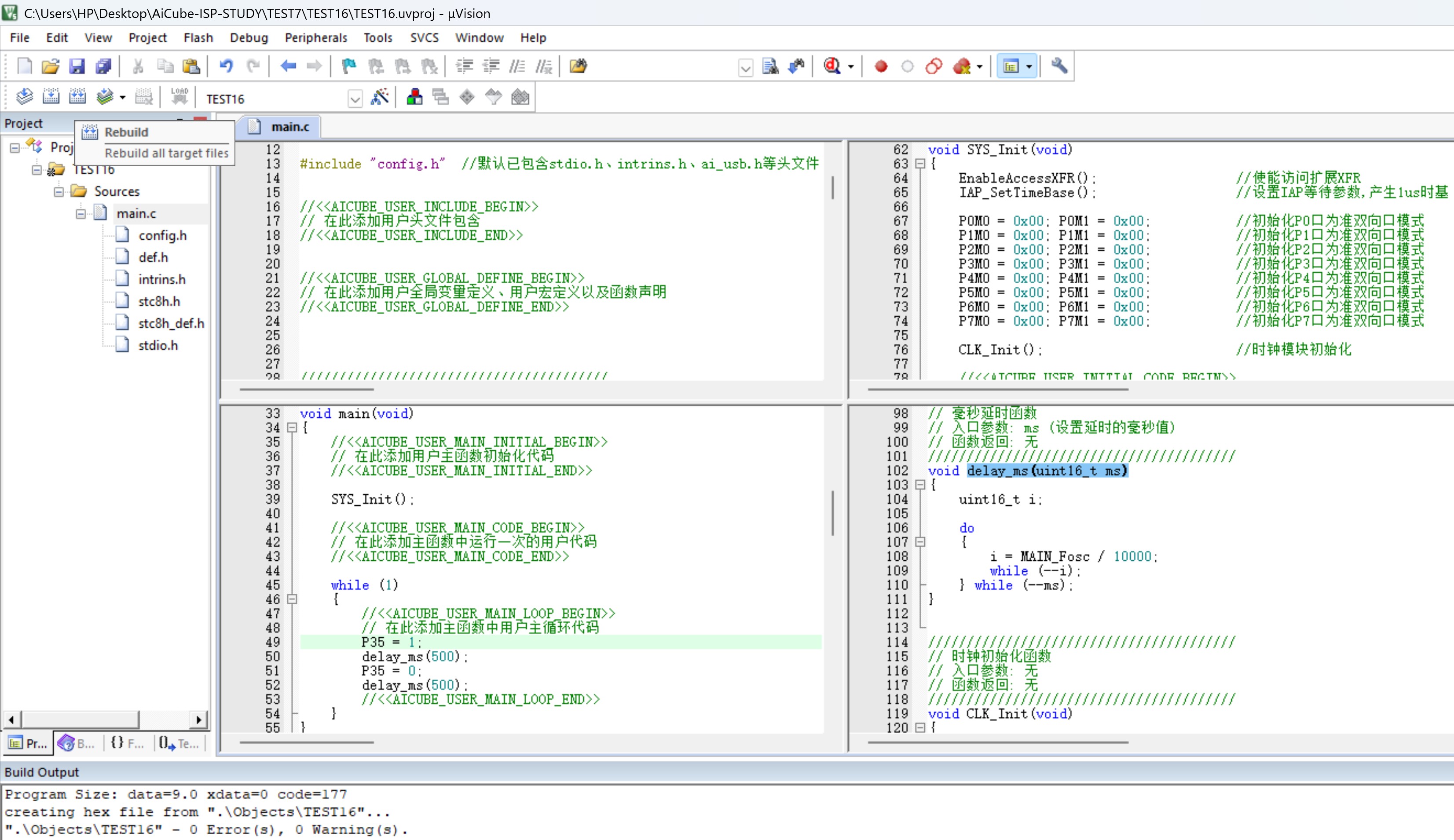
Task: Switch to the Templates tab in the project panel
Action: pos(179,744)
